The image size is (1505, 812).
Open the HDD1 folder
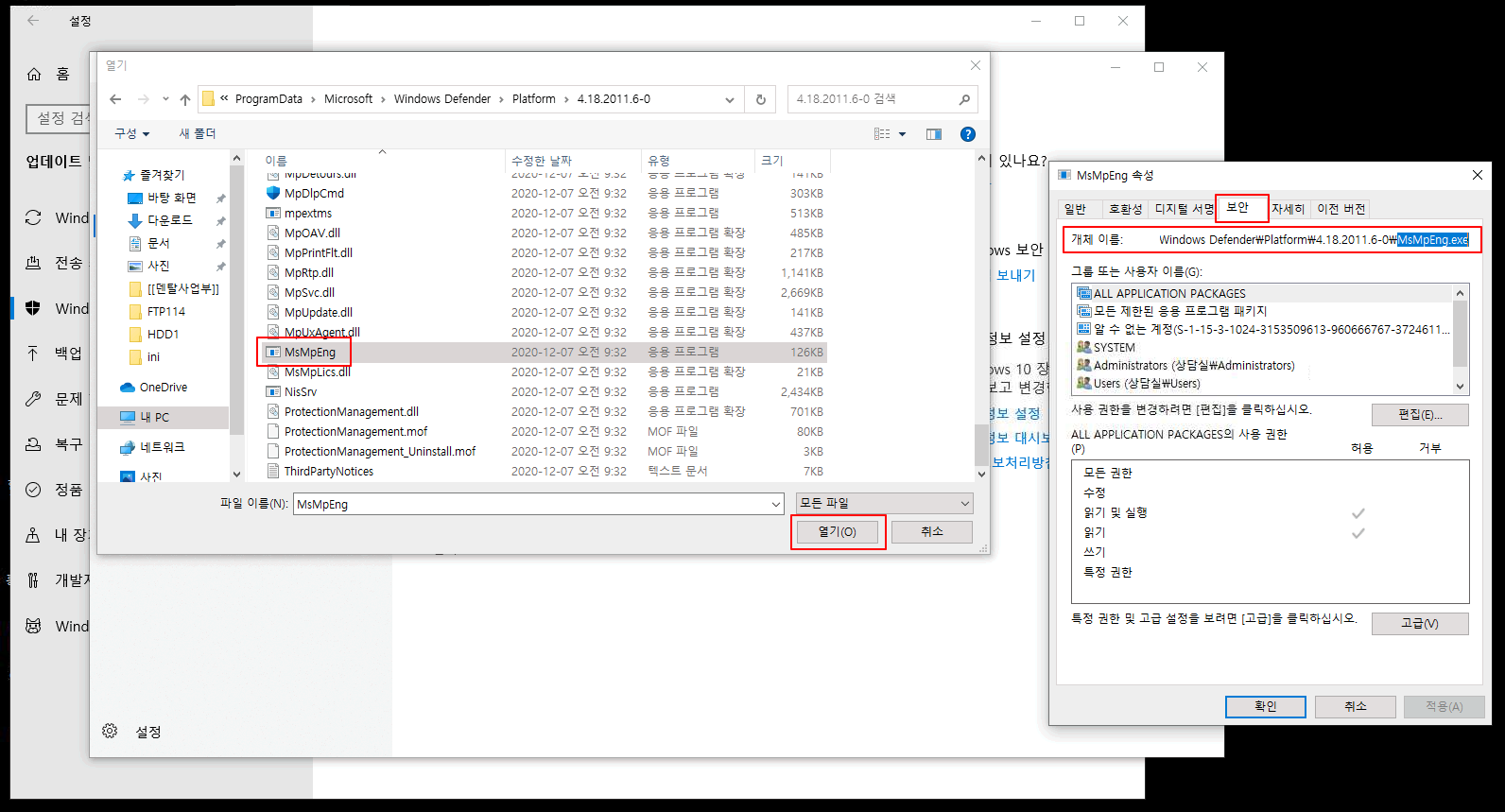(153, 334)
